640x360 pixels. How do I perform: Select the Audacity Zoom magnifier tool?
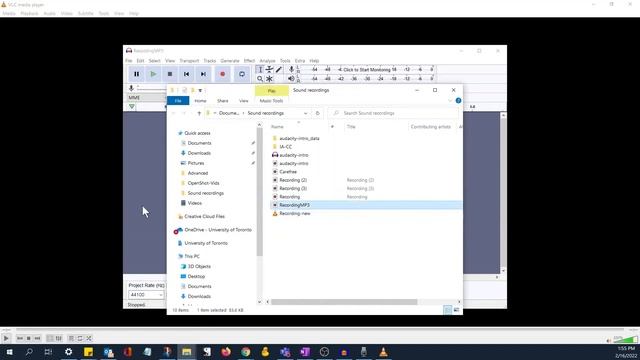click(x=260, y=79)
